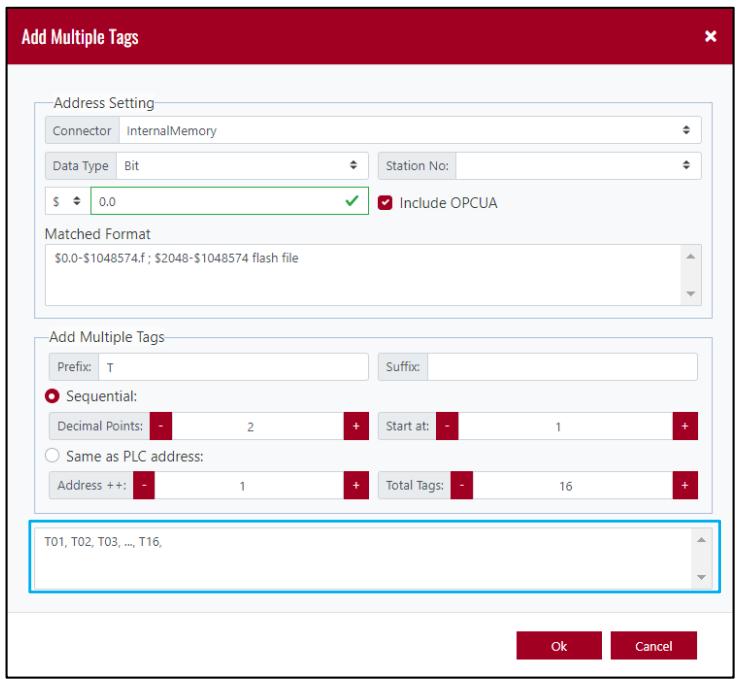Decrease Address ++ step with minus
Viewport: 737px width, 679px height.
click(x=144, y=485)
